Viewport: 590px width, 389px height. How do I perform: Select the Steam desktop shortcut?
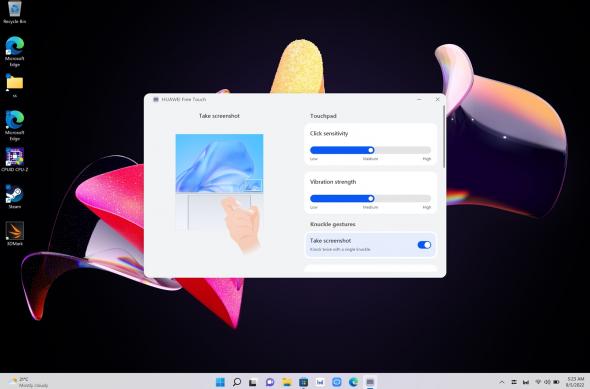click(x=15, y=196)
